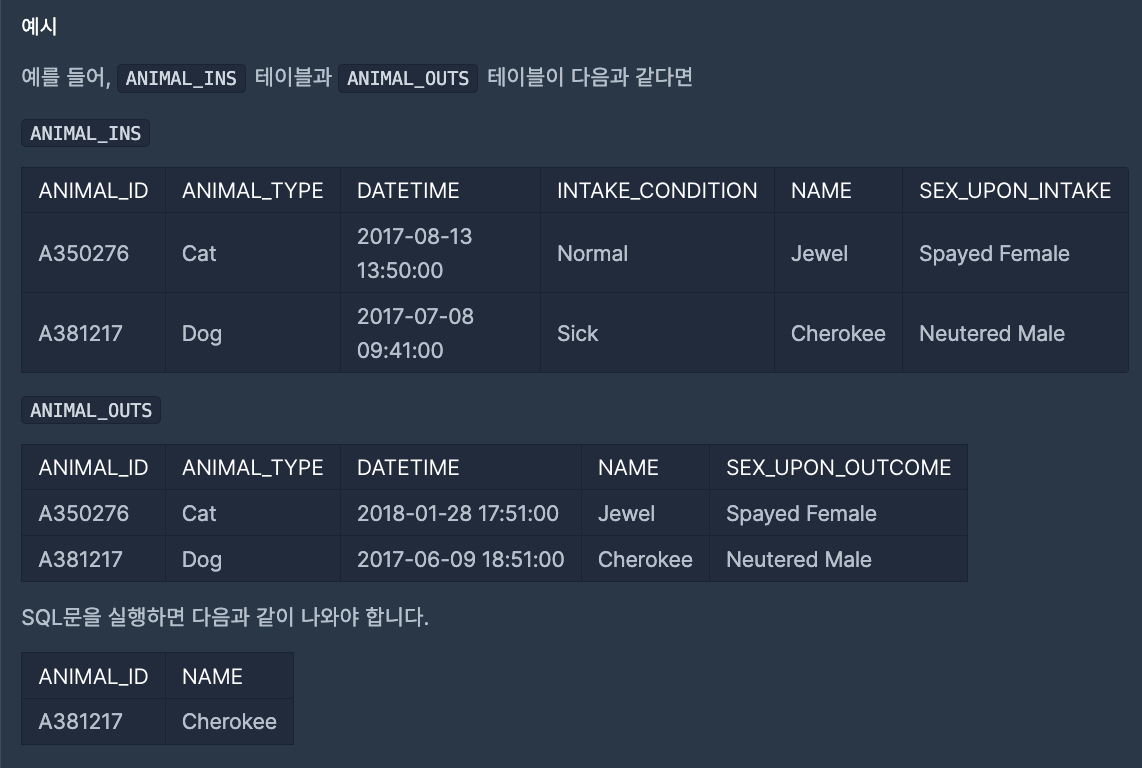Image resolution: width=1142 pixels, height=768 pixels.
Task: Click the Normal intake condition cell
Action: [x=657, y=253]
